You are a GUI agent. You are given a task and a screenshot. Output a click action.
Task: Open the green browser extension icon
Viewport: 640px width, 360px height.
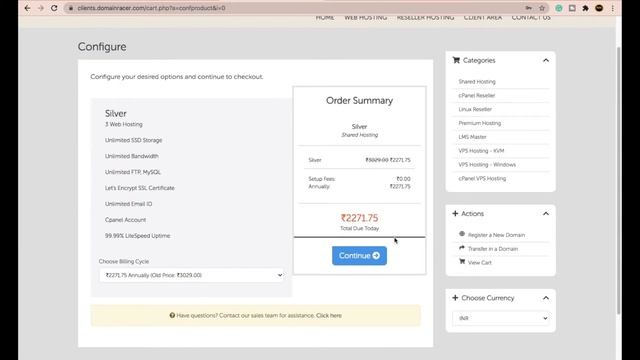(559, 8)
